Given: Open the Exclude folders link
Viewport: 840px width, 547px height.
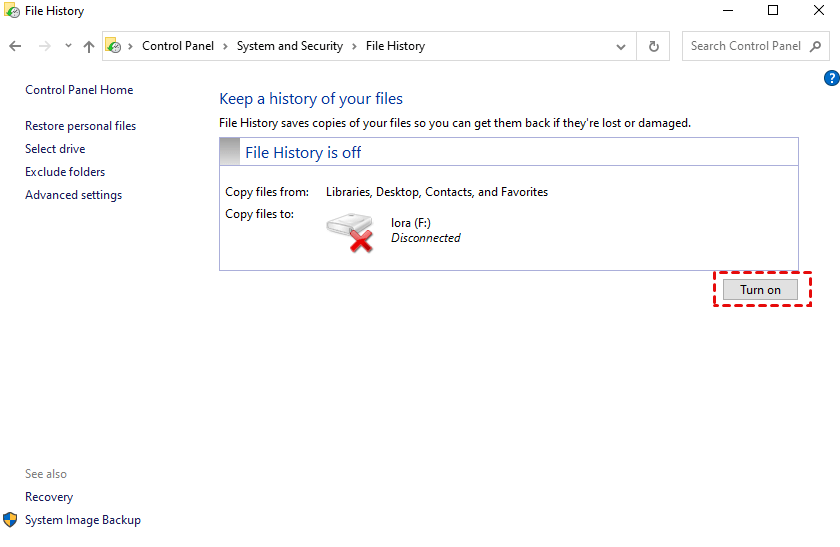Looking at the screenshot, I should click(x=65, y=172).
